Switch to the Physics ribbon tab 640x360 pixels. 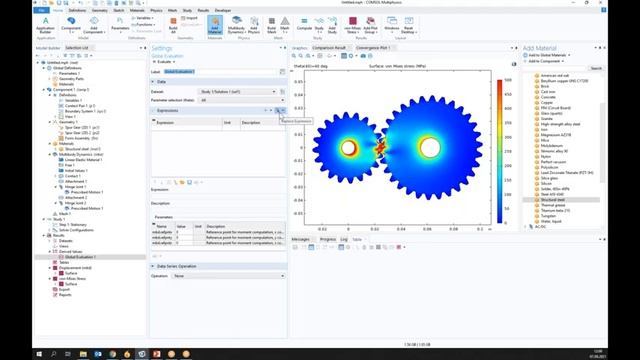156,10
